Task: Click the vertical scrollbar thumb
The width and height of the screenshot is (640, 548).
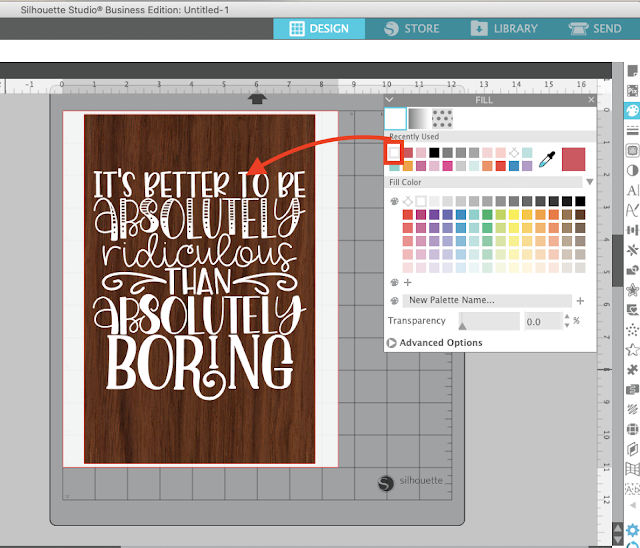Action: click(617, 260)
